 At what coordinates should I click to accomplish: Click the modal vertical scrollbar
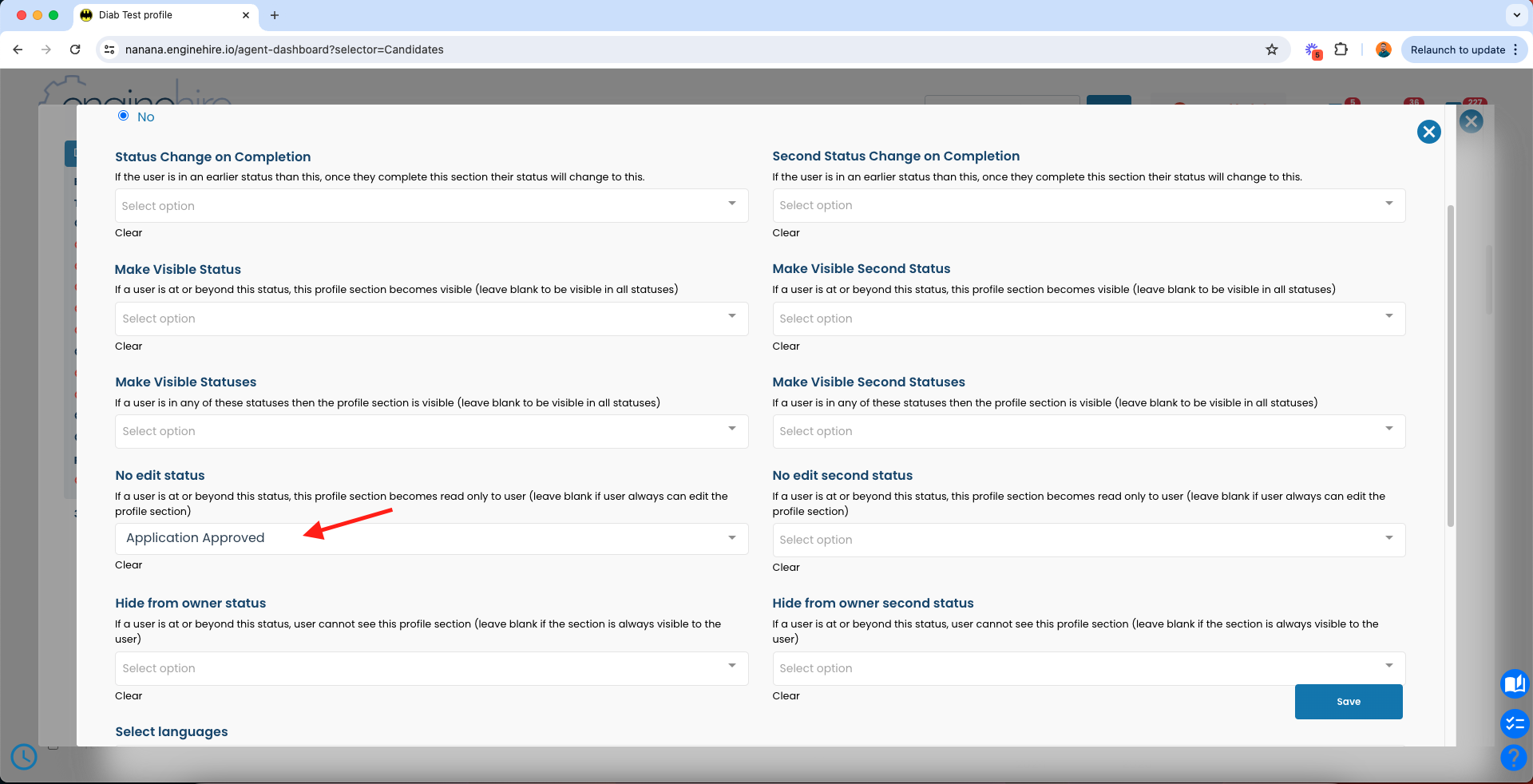click(x=1451, y=366)
